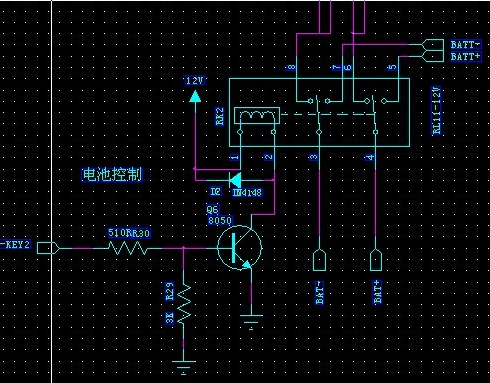The width and height of the screenshot is (490, 383).
Task: Select the 电池控制 text label
Action: [x=112, y=175]
